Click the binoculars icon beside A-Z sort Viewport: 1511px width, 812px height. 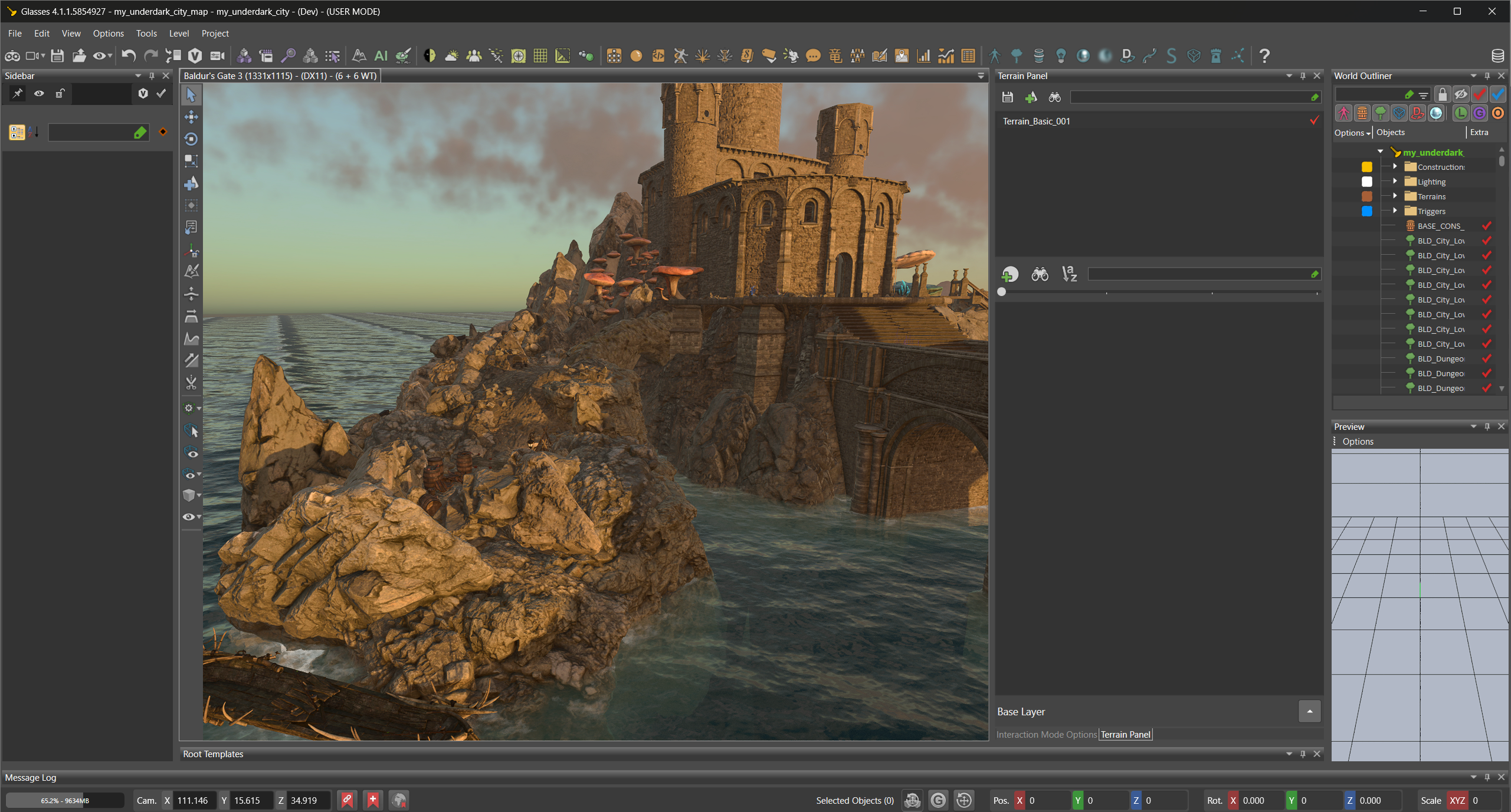[1040, 274]
